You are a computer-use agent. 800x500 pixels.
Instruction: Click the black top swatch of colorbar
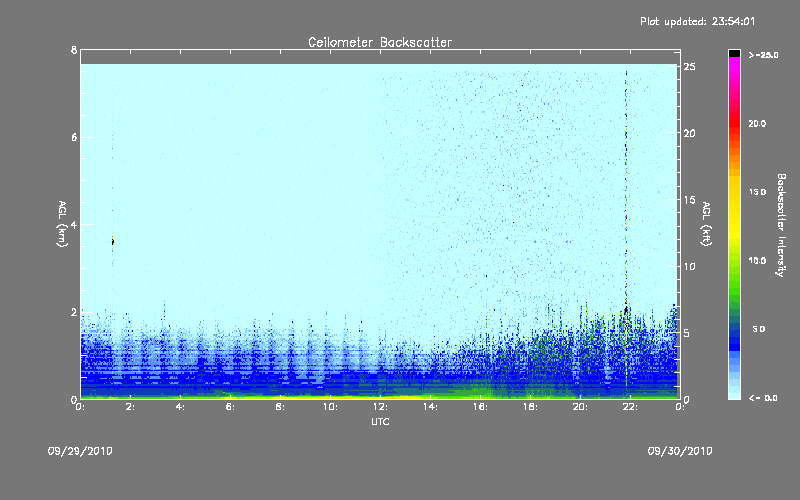[734, 53]
